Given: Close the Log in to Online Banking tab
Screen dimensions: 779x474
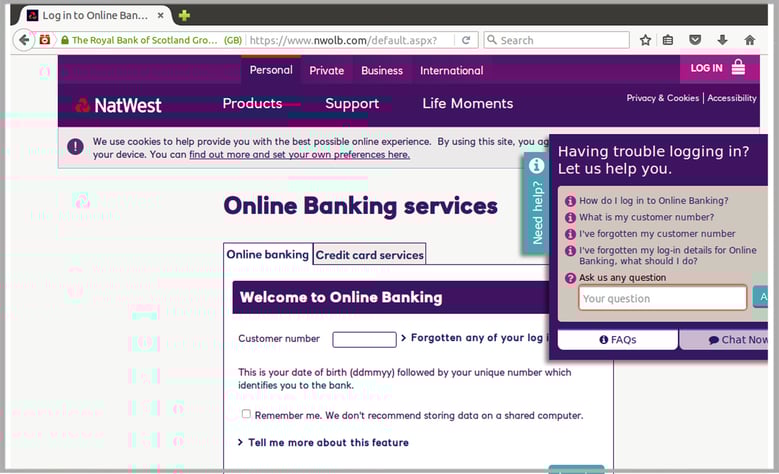Looking at the screenshot, I should click(160, 15).
